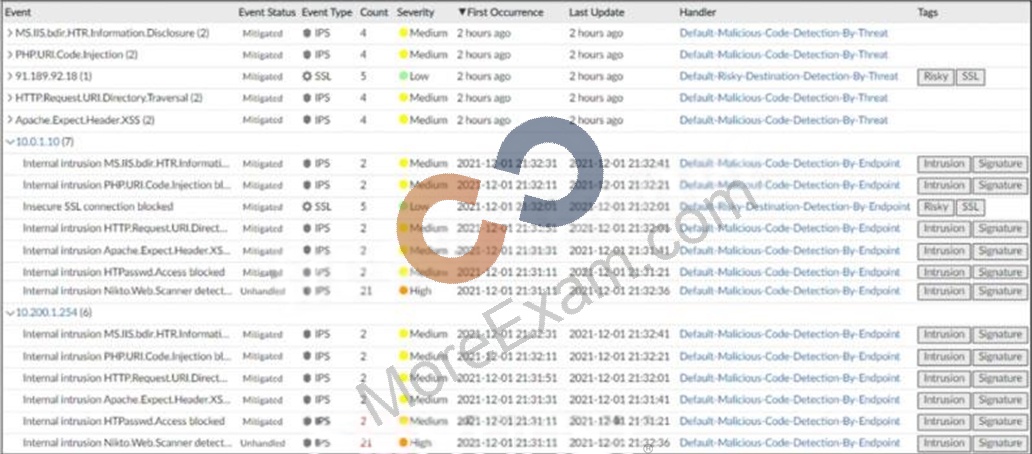Expand the 91.189.92.18 (1) event group
Image resolution: width=1032 pixels, height=454 pixels.
(9, 76)
